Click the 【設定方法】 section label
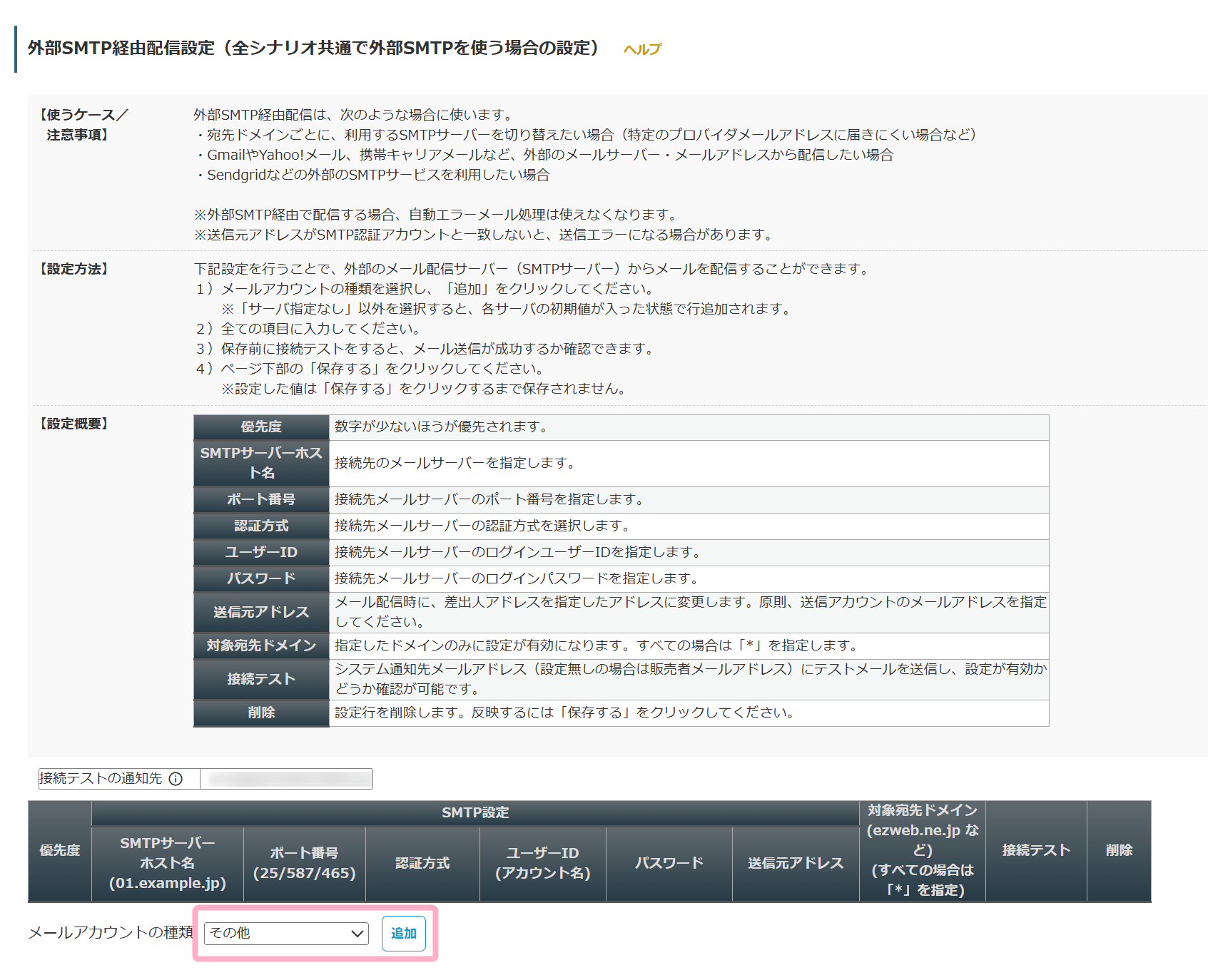This screenshot has height=980, width=1208. [74, 269]
